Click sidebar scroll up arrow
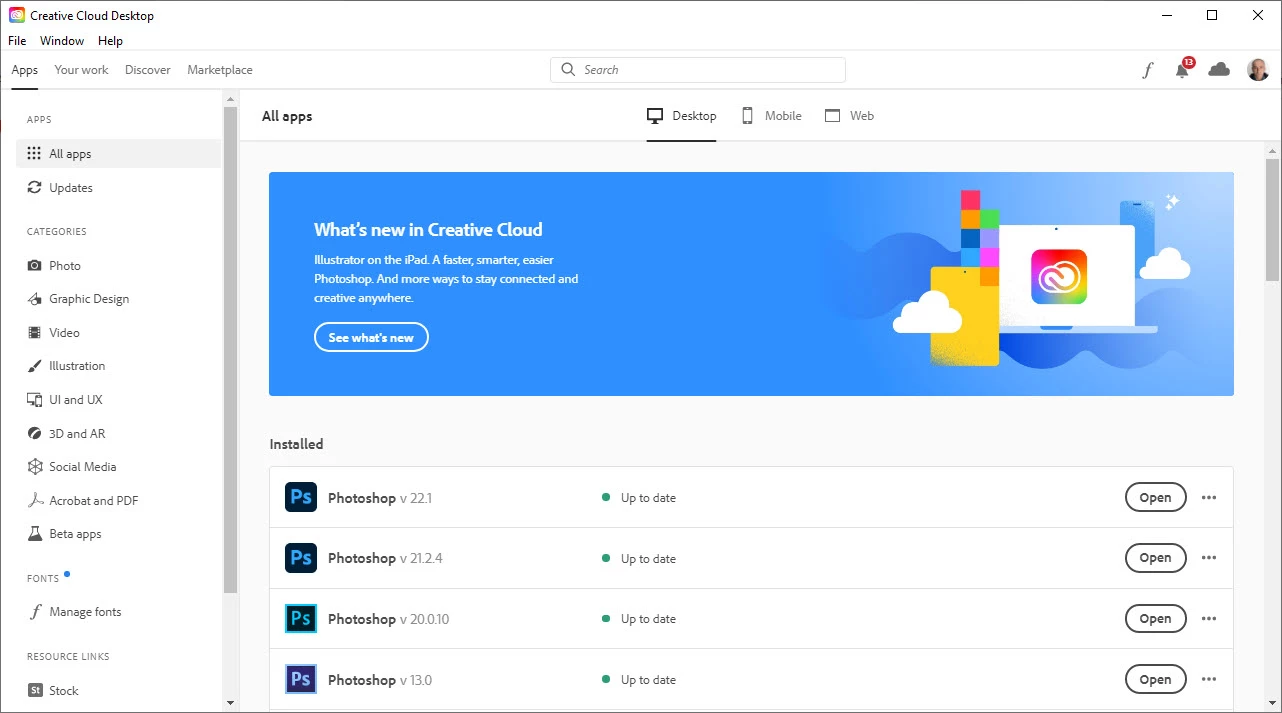The width and height of the screenshot is (1282, 713). [231, 98]
